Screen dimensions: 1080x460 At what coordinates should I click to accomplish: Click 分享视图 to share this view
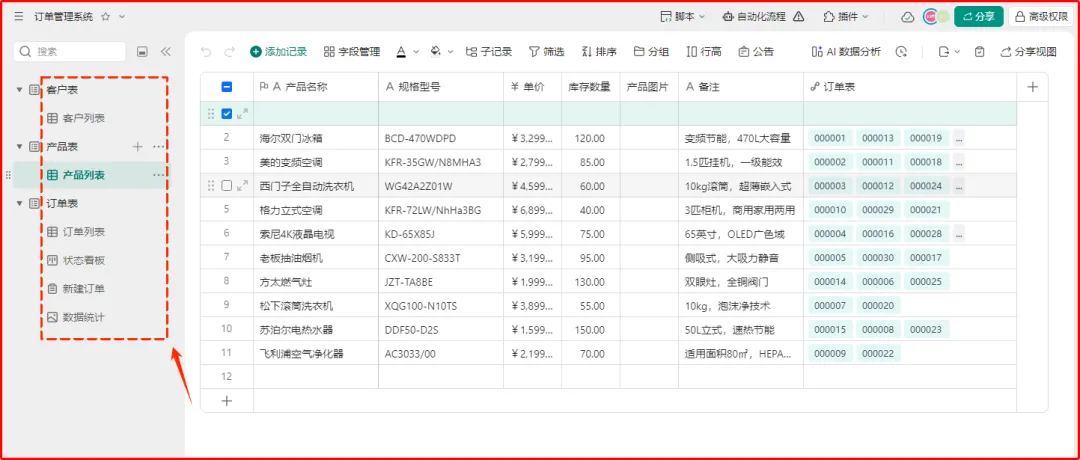click(x=1028, y=52)
